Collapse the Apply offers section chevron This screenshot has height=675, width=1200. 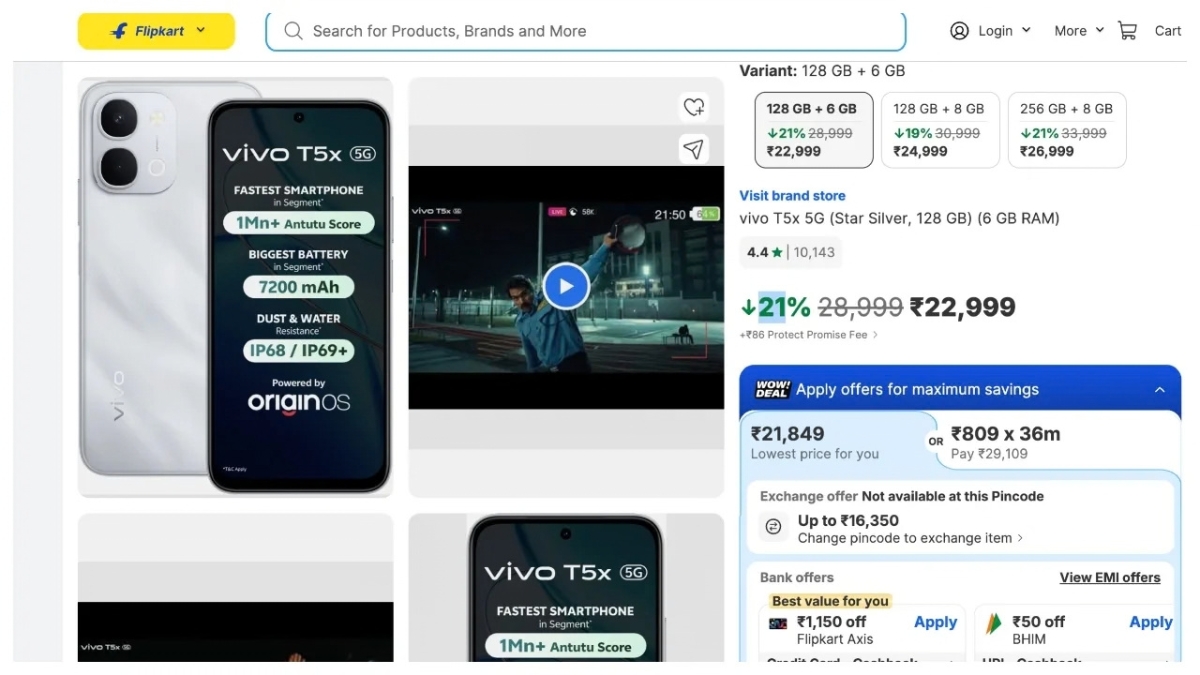pos(1160,390)
